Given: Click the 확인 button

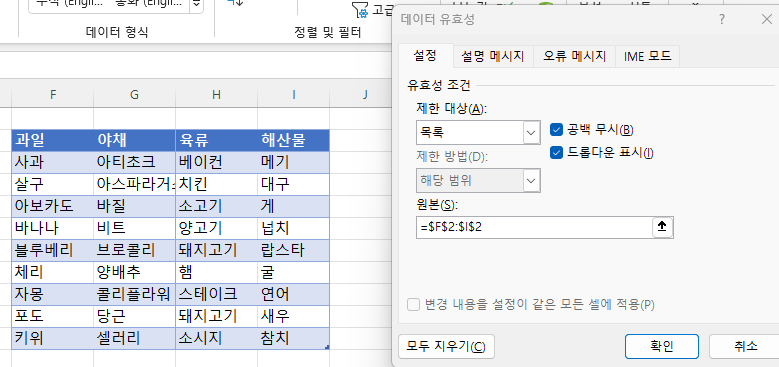Looking at the screenshot, I should [x=662, y=346].
